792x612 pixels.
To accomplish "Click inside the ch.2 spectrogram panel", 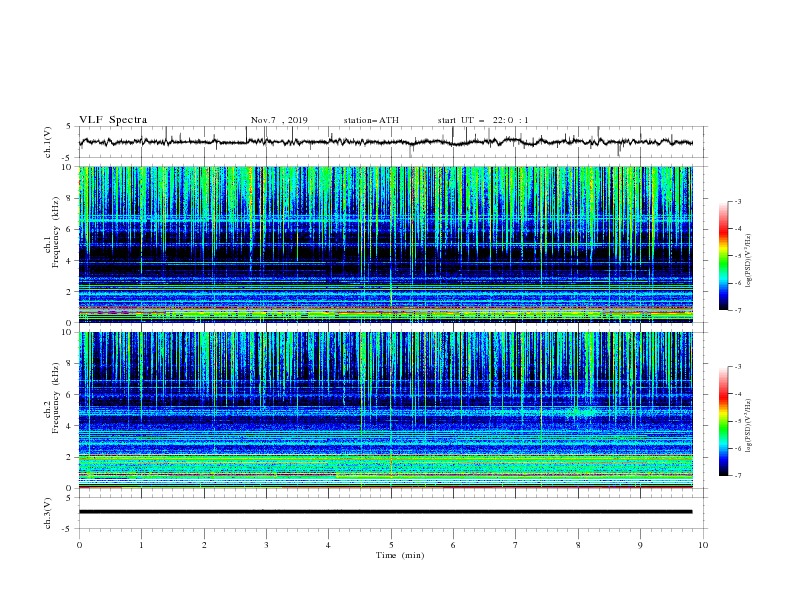I will click(385, 410).
